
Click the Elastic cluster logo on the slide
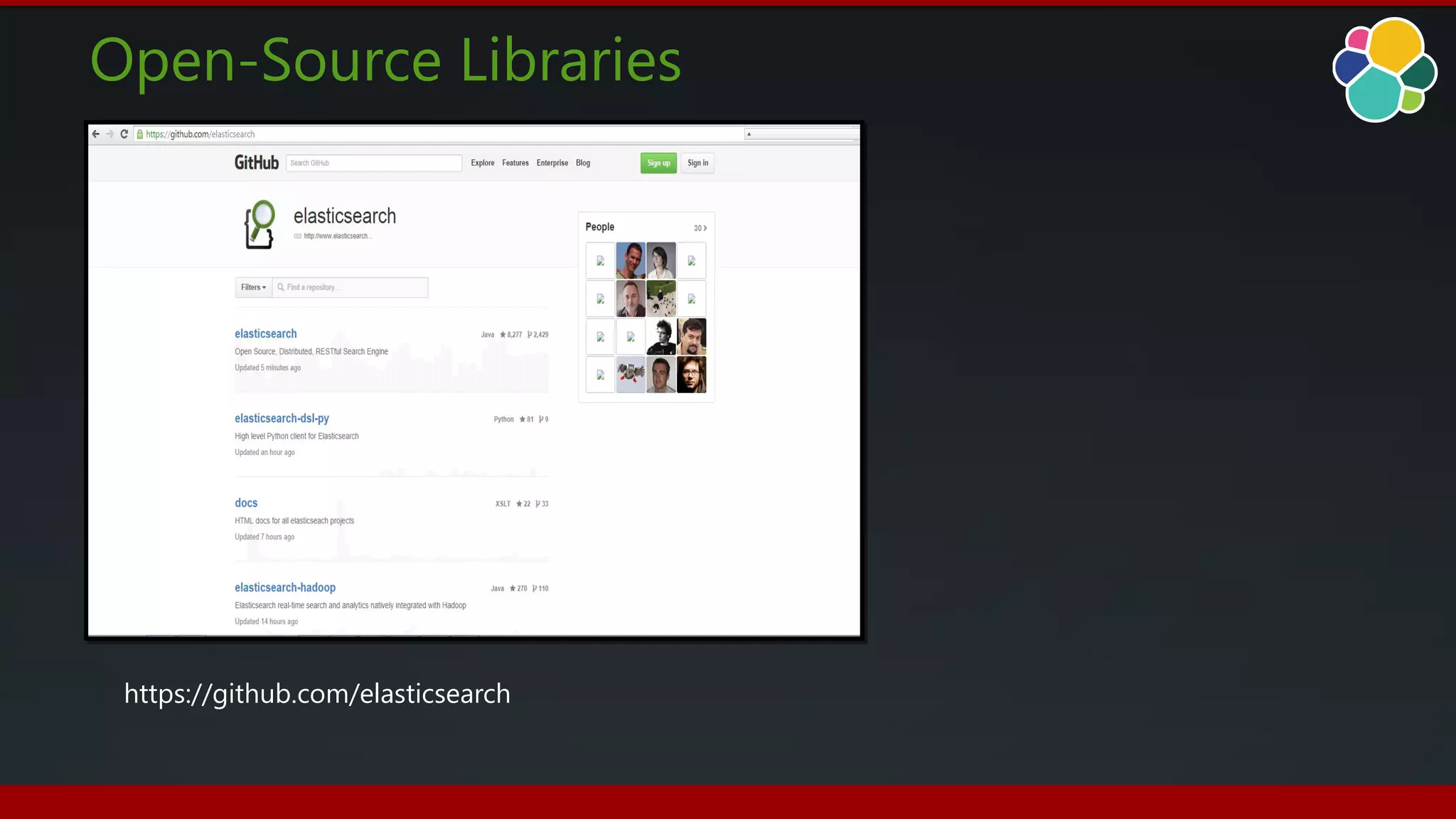pos(1385,69)
